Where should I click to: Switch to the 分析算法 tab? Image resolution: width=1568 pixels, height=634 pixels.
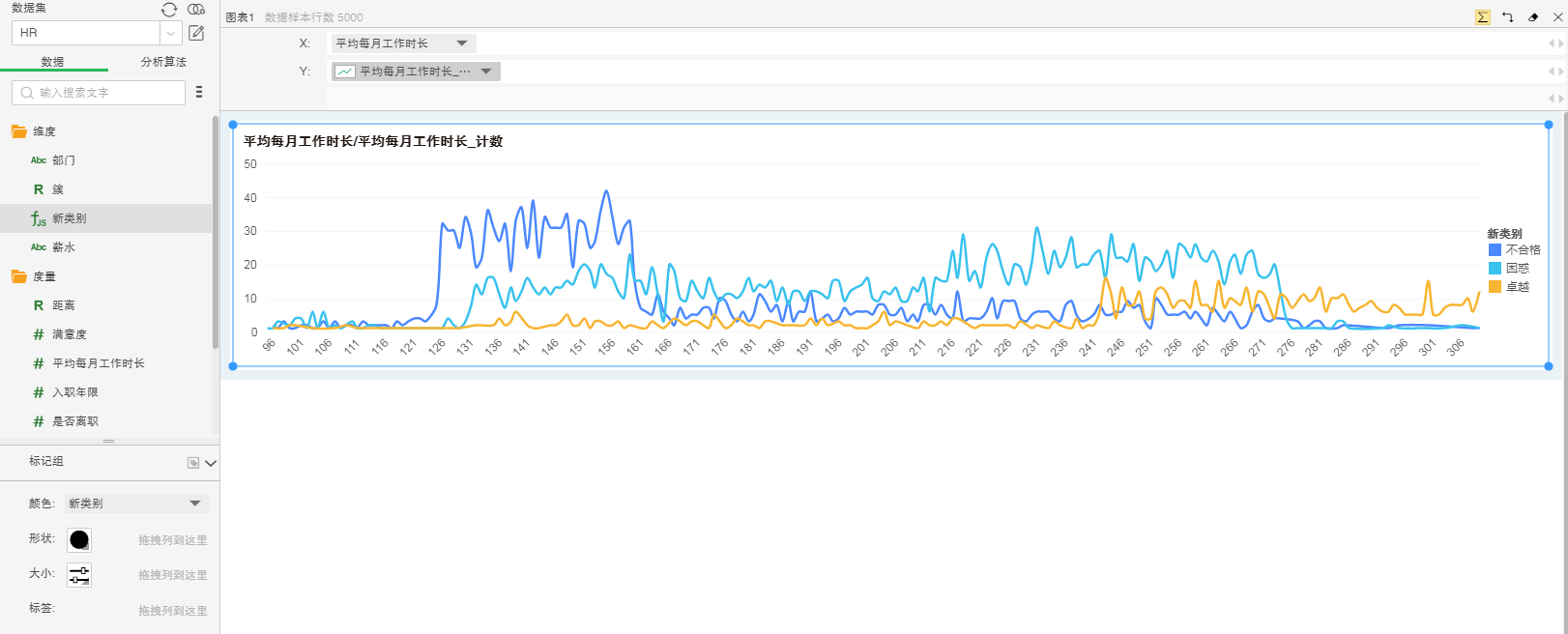tap(163, 62)
